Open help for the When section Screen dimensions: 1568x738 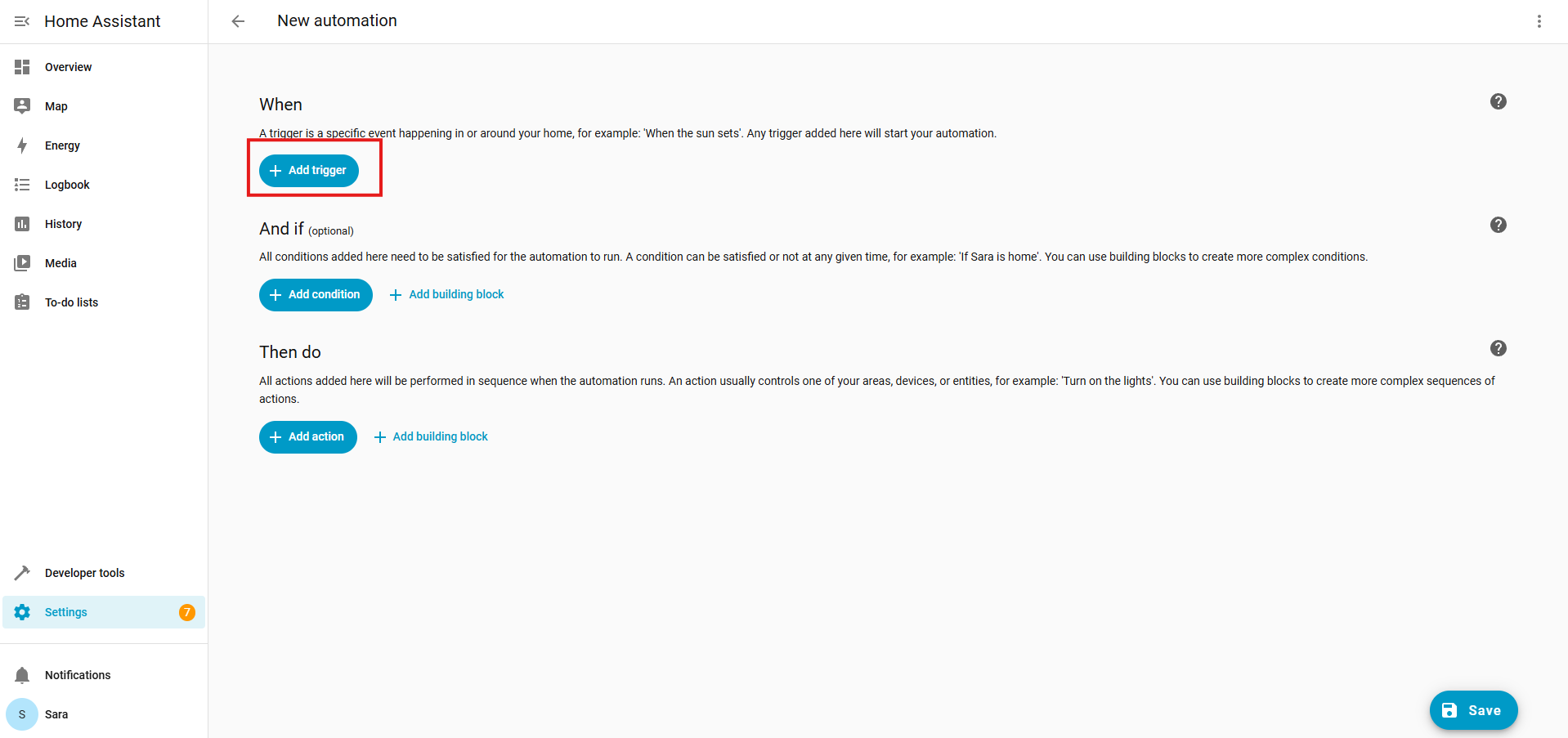click(1498, 101)
